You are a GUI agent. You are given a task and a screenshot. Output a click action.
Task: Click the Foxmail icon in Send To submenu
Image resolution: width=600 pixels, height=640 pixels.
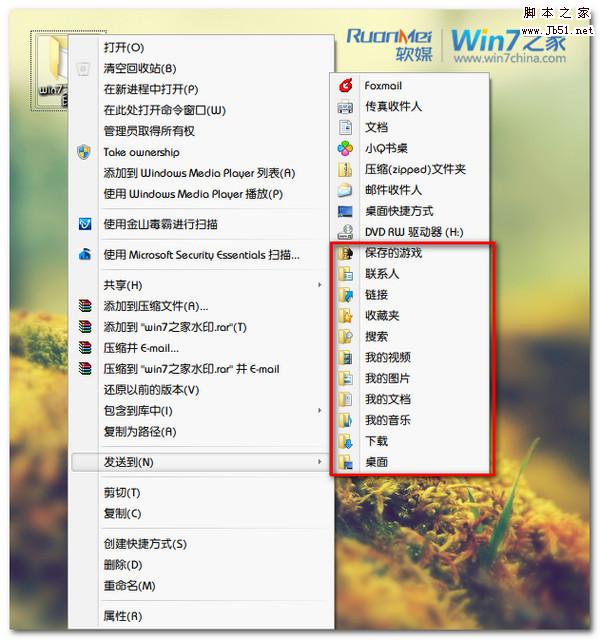pyautogui.click(x=345, y=85)
